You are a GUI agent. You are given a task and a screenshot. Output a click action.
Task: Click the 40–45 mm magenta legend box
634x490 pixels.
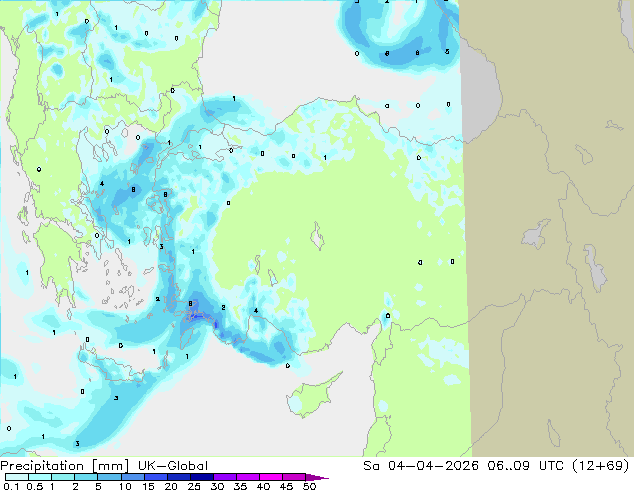click(x=270, y=477)
